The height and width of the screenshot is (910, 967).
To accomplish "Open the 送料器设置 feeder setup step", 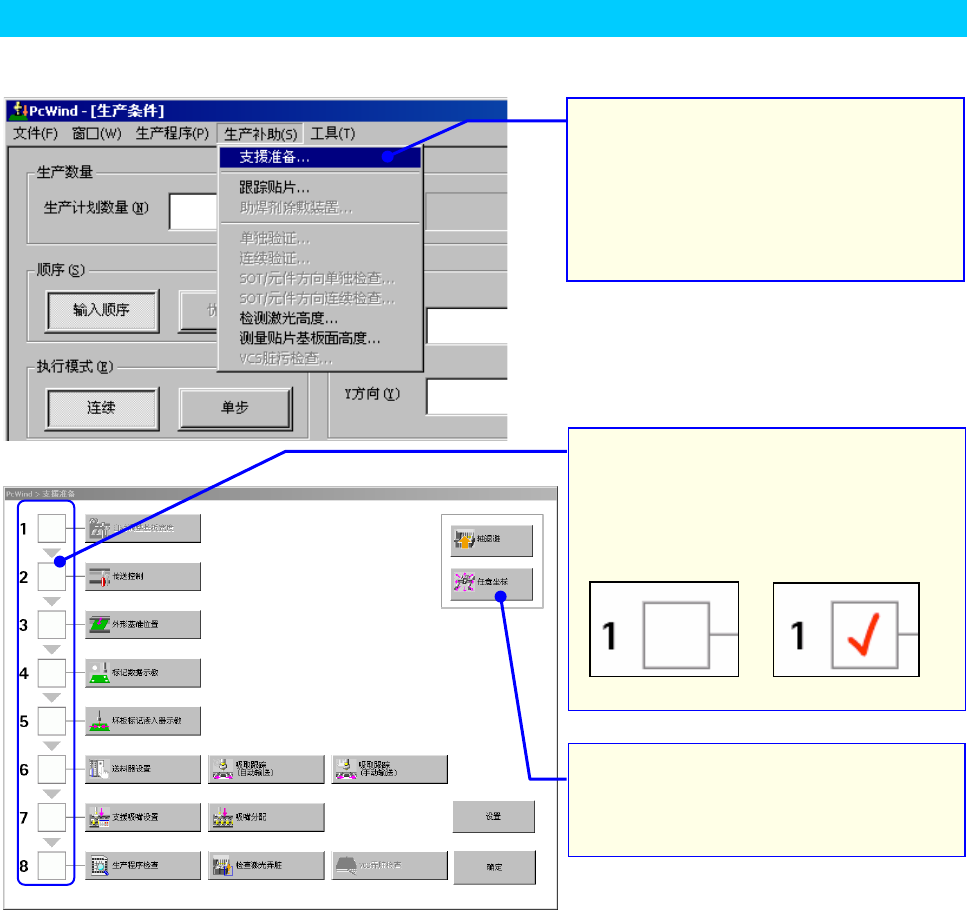I will click(x=143, y=769).
